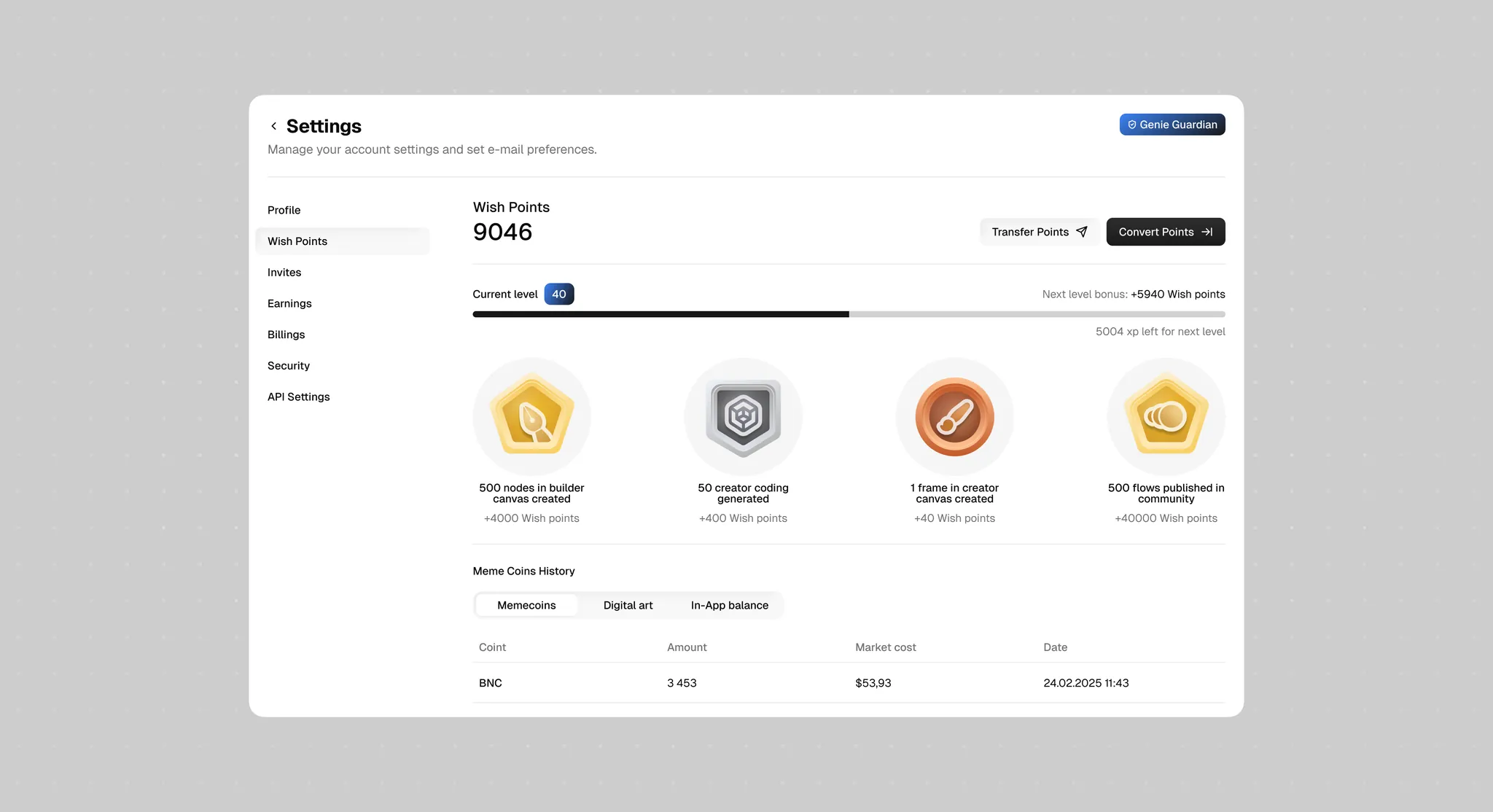Select the 500 flows published badge
The height and width of the screenshot is (812, 1493).
tap(1166, 416)
